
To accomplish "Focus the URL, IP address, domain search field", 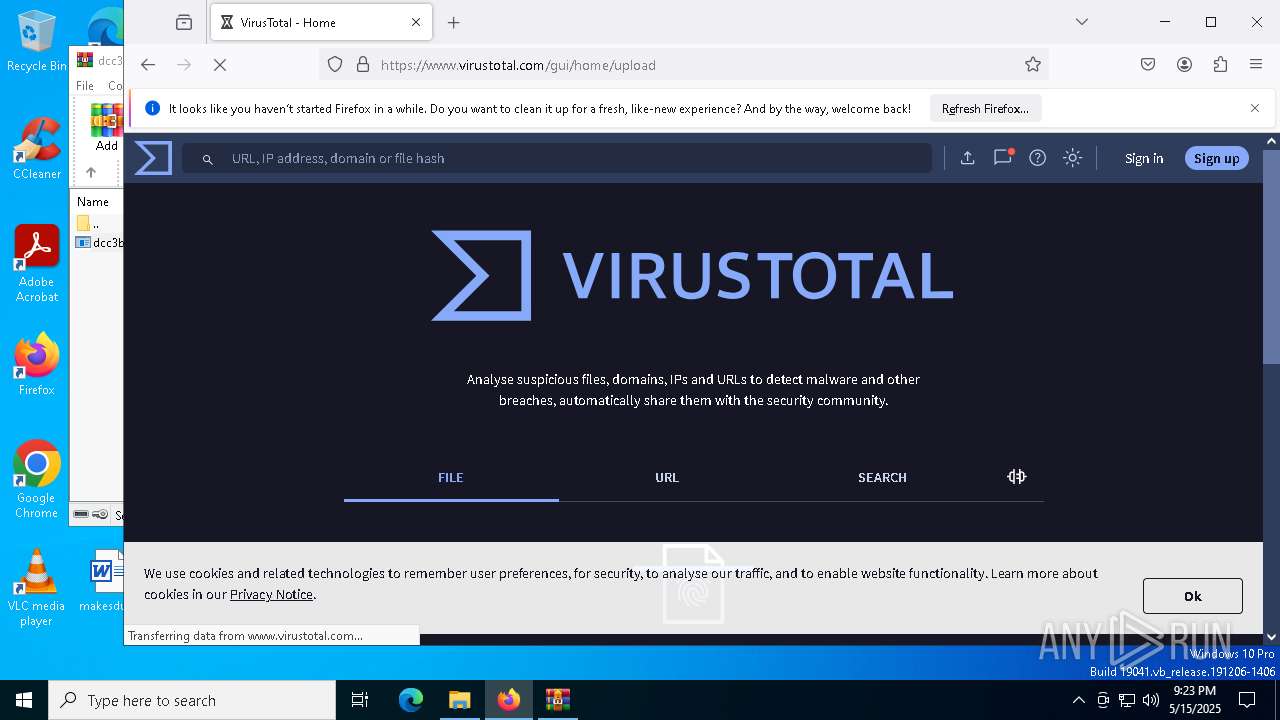I will pyautogui.click(x=557, y=158).
